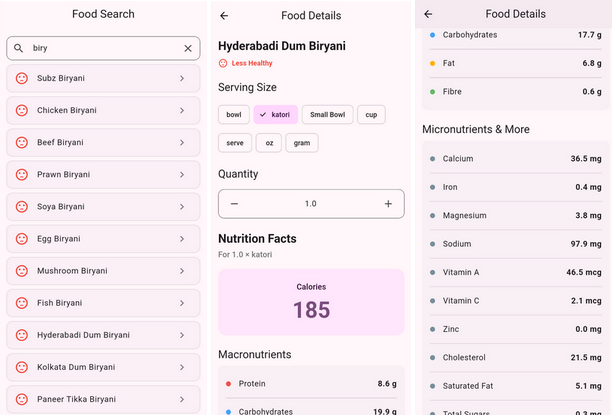Screen dimensions: 612x415
Task: Click the face icon beside Beef Biryani
Action: coord(22,142)
